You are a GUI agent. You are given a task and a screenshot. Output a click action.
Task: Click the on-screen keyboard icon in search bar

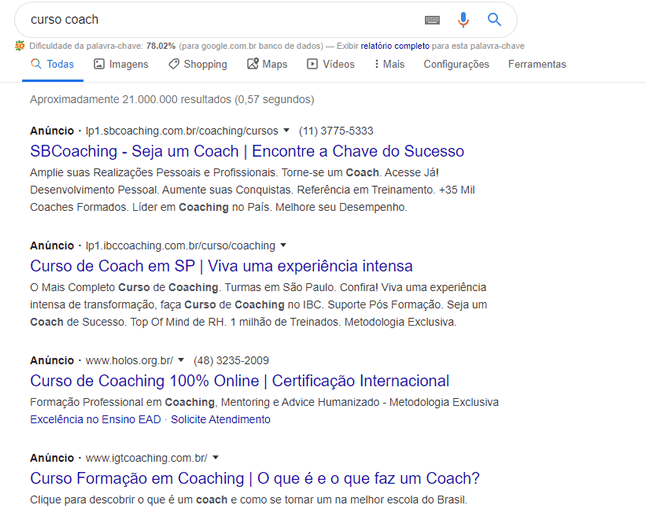point(432,20)
